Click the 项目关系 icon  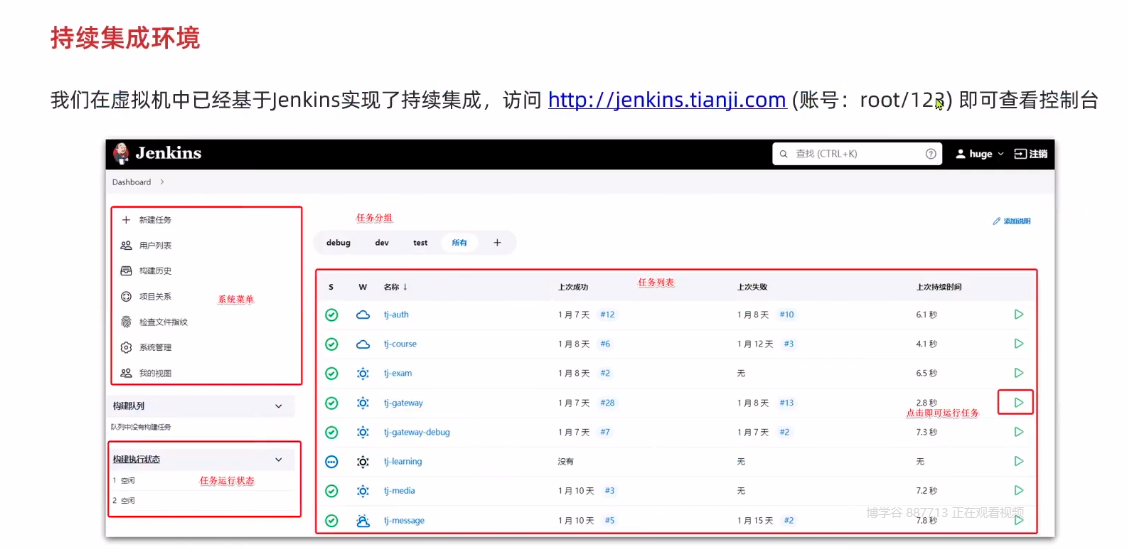[126, 296]
